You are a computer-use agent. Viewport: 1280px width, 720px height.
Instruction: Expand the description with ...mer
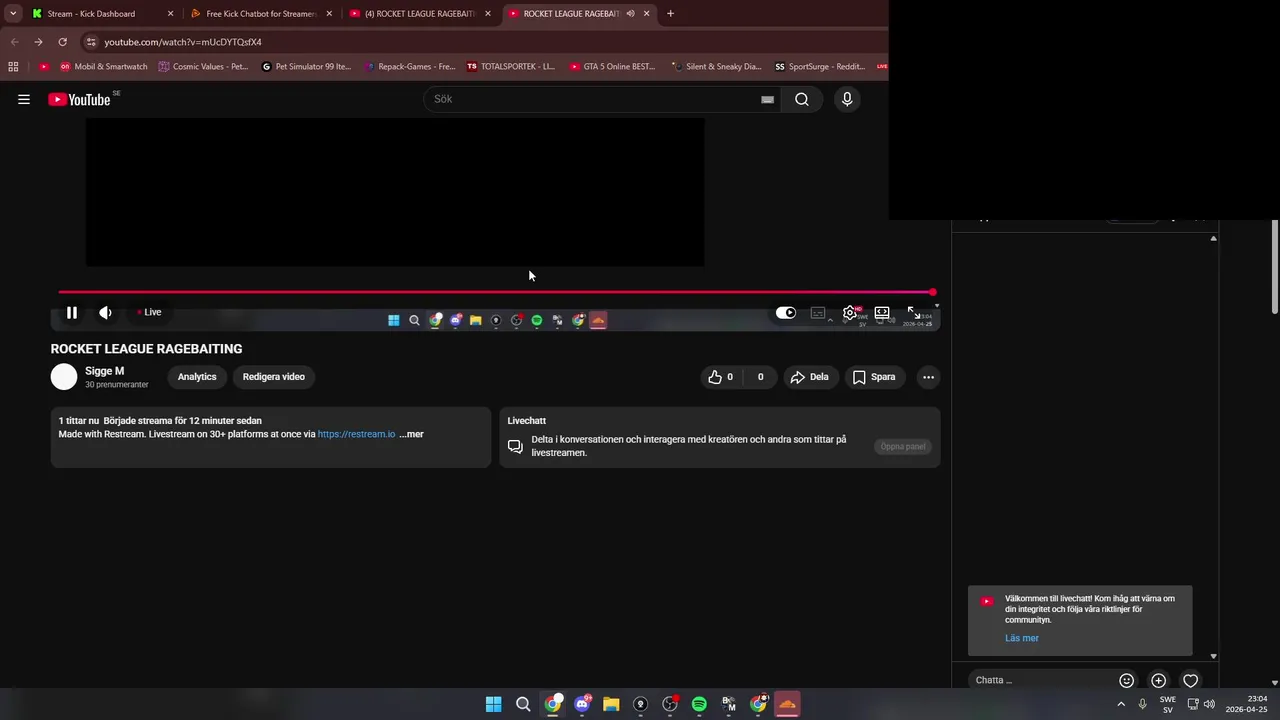[411, 434]
